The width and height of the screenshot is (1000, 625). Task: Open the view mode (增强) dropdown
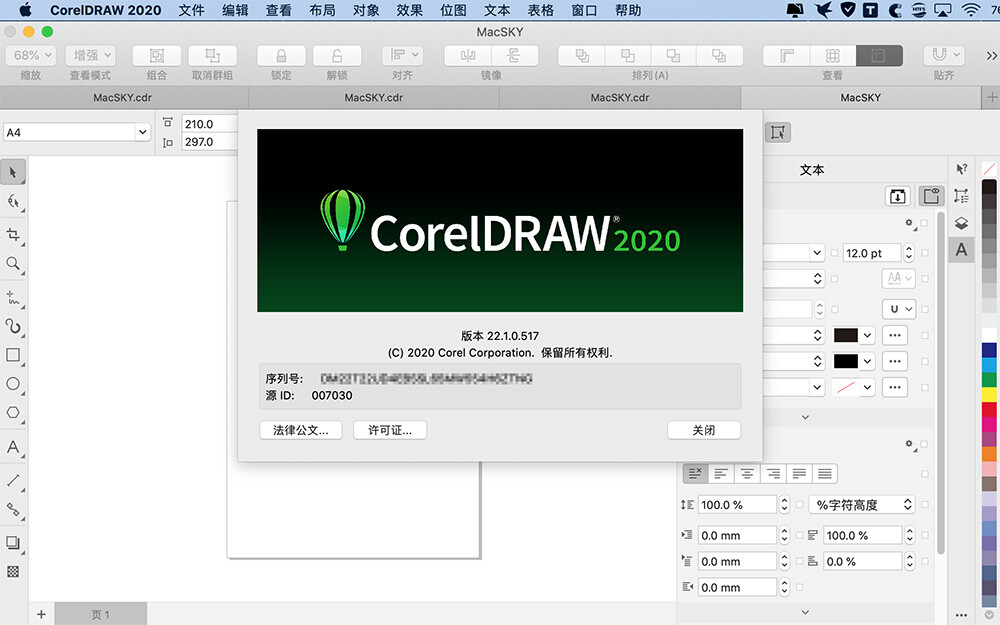click(x=90, y=55)
